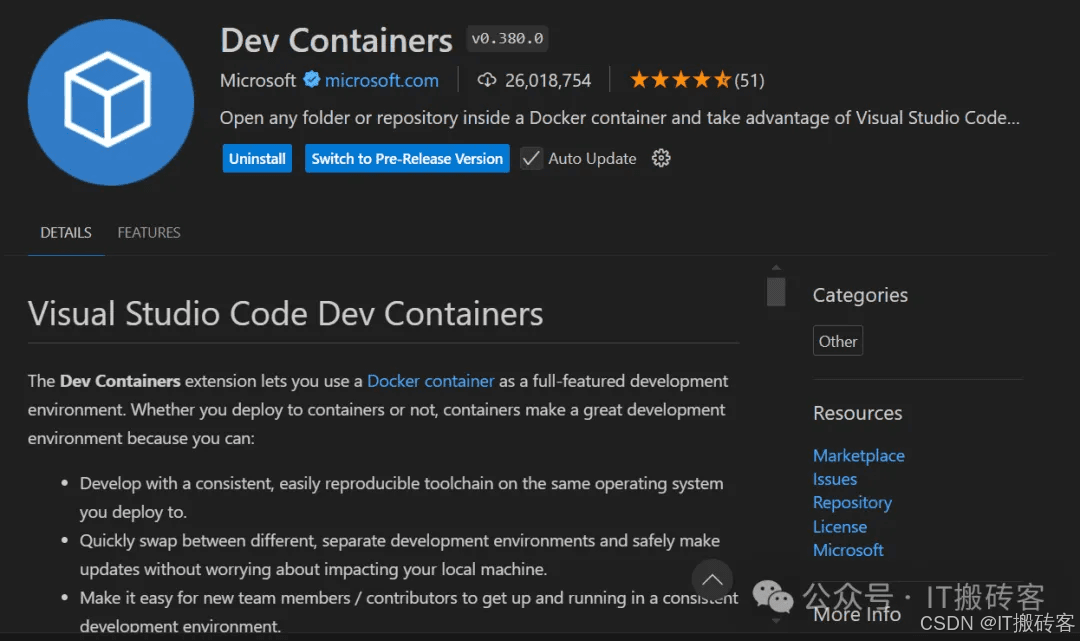
Task: Open the microsoft.com publisher link
Action: click(x=382, y=81)
